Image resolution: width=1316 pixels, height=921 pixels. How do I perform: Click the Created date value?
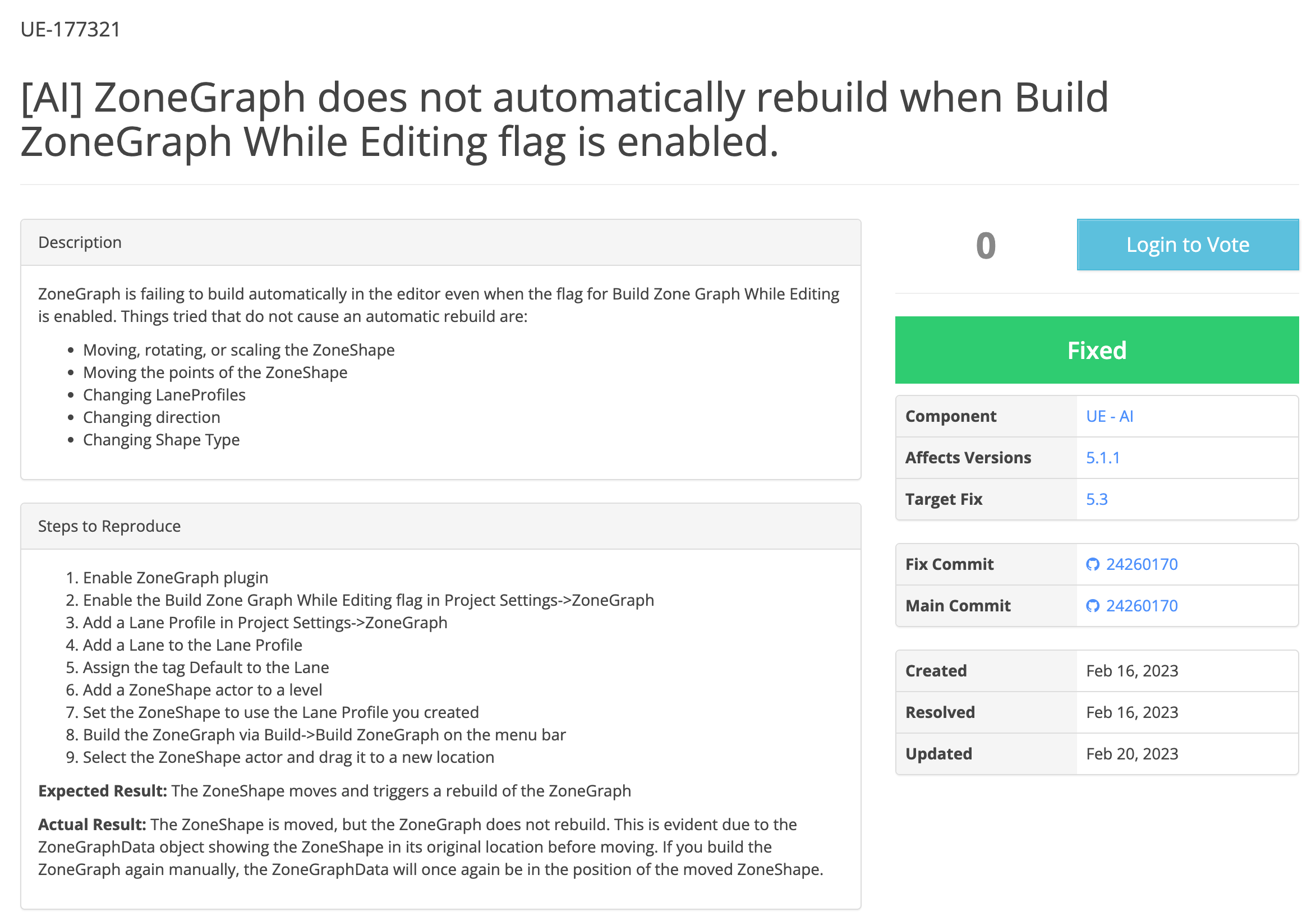tap(1131, 670)
